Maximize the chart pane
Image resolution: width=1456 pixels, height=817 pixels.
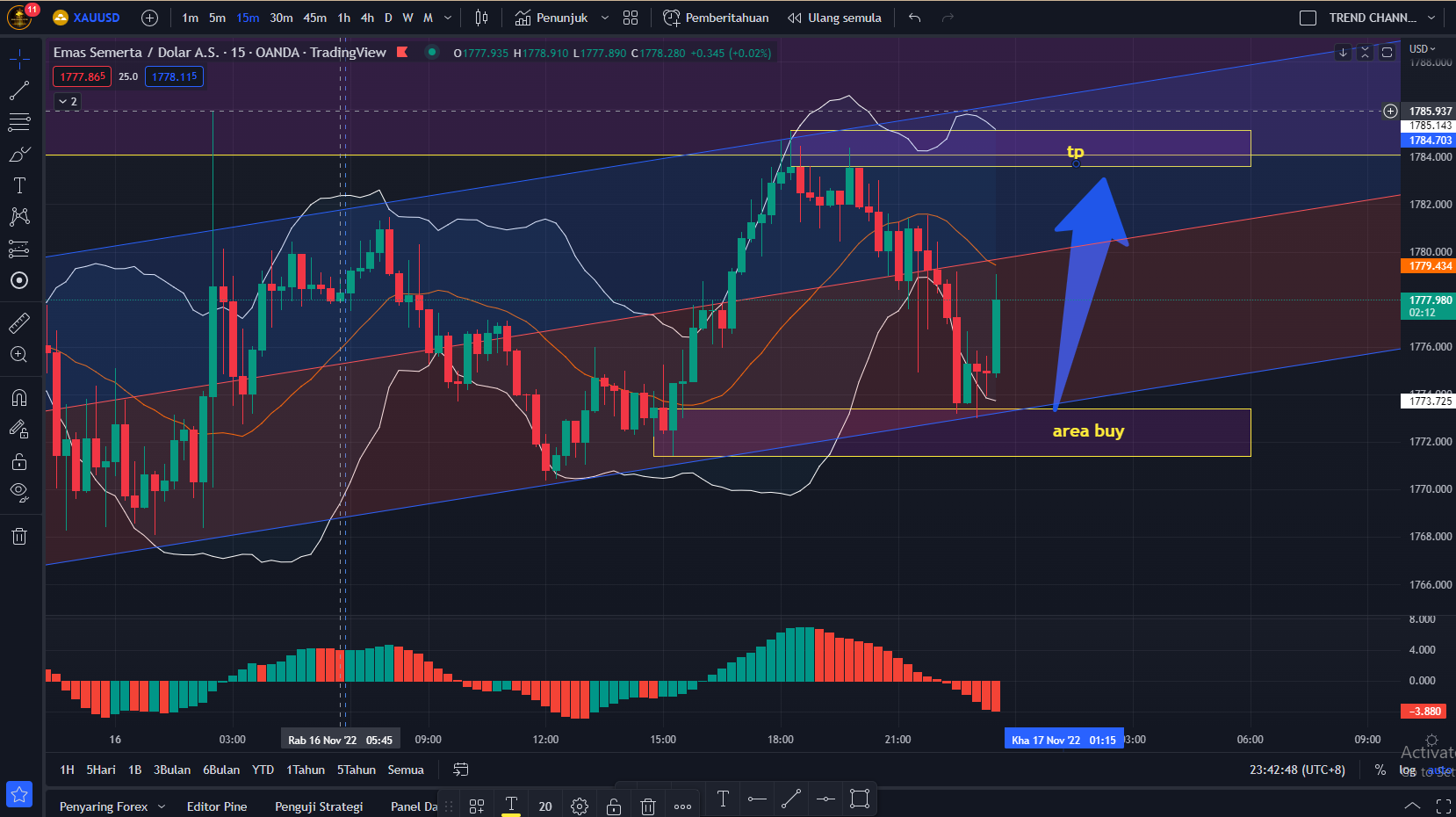(1388, 53)
